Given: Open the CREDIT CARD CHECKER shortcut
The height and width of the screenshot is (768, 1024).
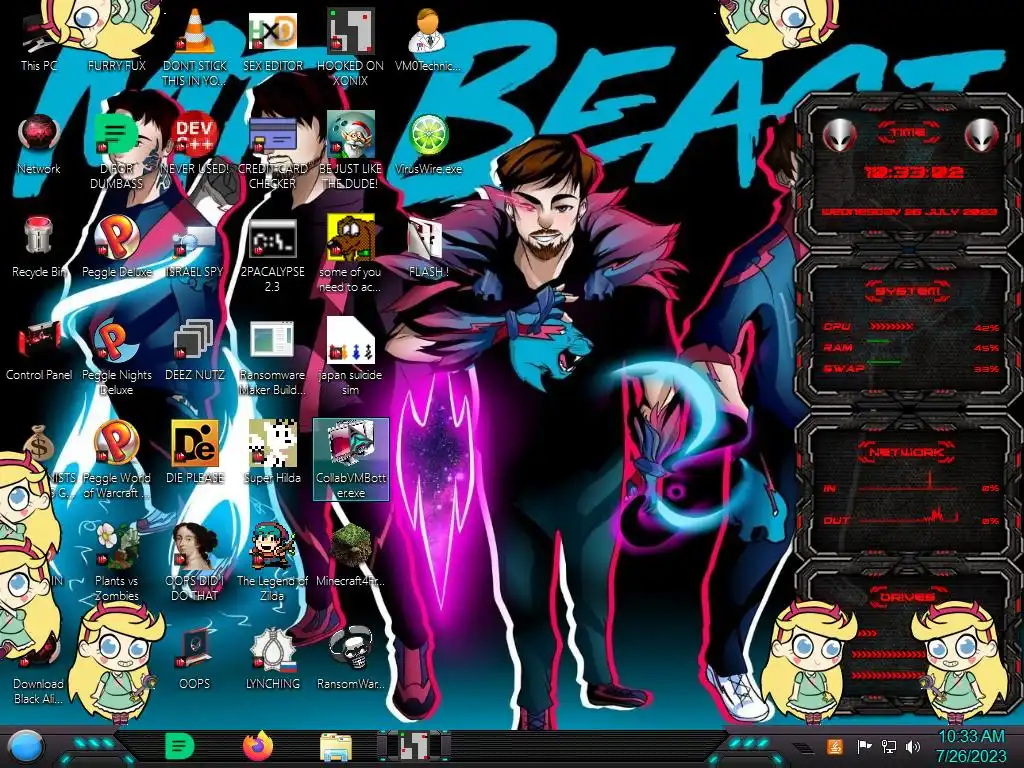Looking at the screenshot, I should point(272,150).
